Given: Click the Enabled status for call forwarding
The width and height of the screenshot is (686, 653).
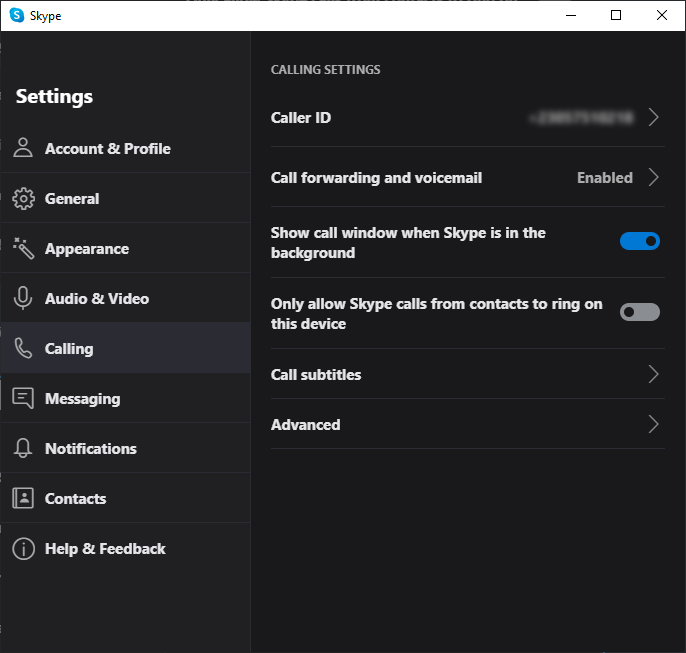Looking at the screenshot, I should [605, 178].
